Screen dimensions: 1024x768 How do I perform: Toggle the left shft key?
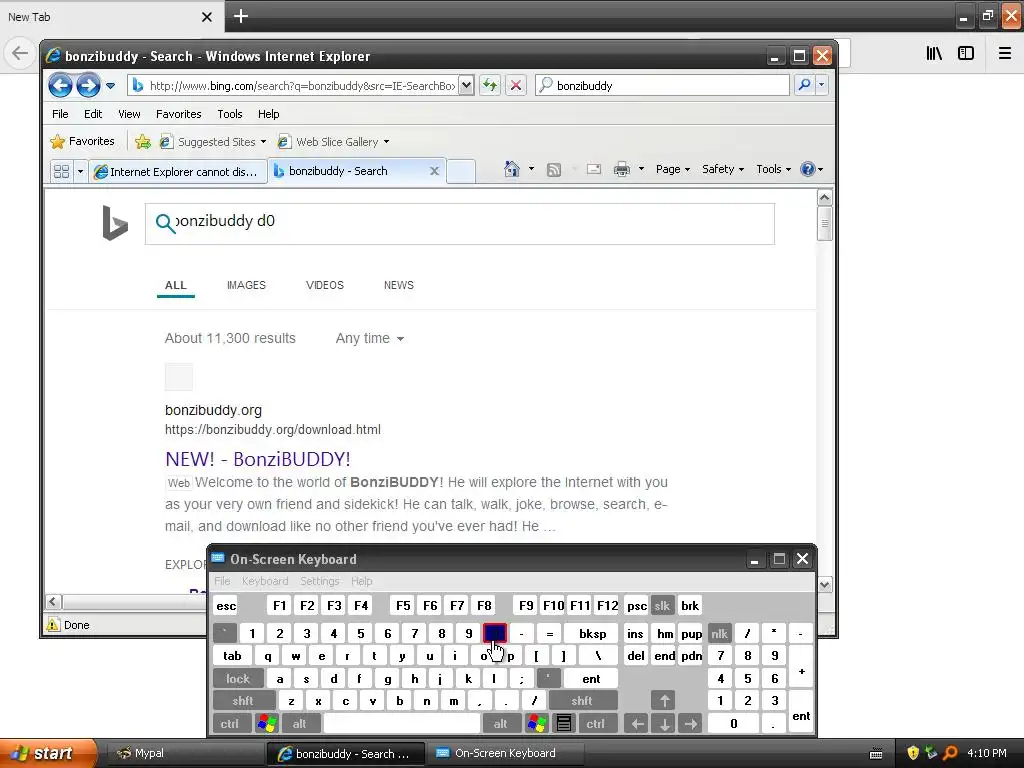click(243, 701)
